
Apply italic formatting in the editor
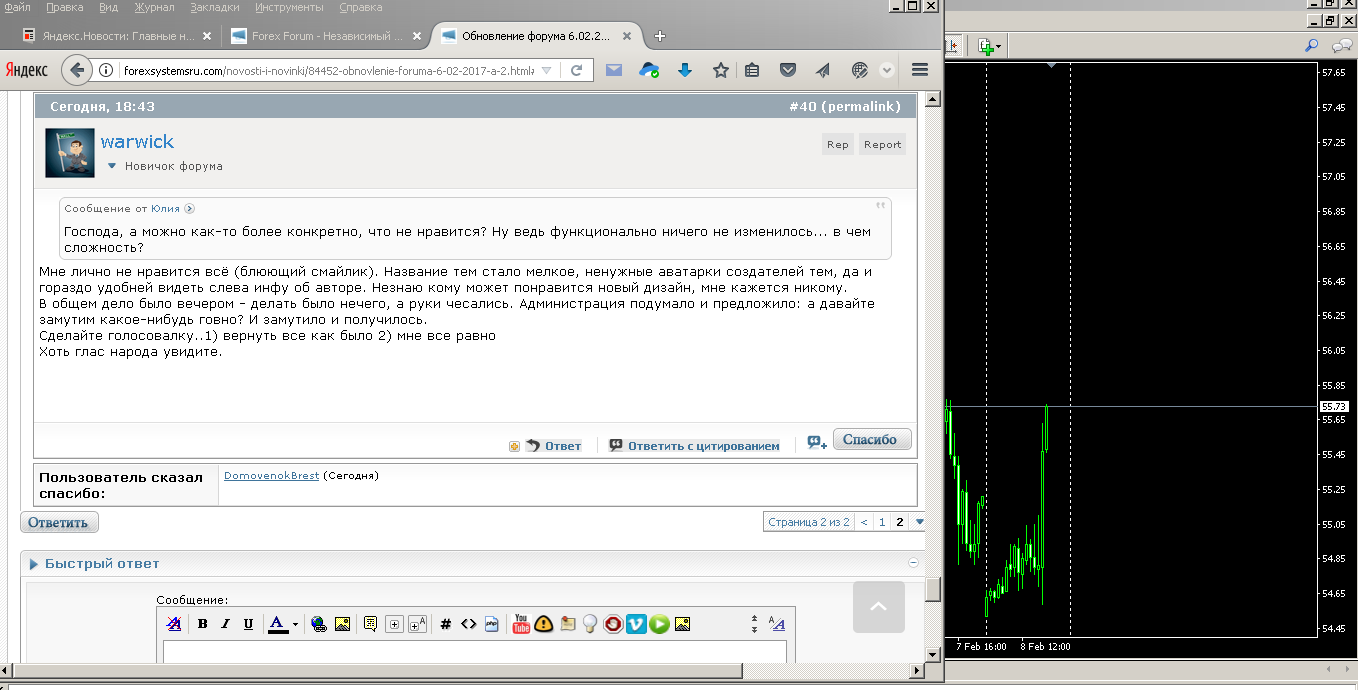pos(225,624)
